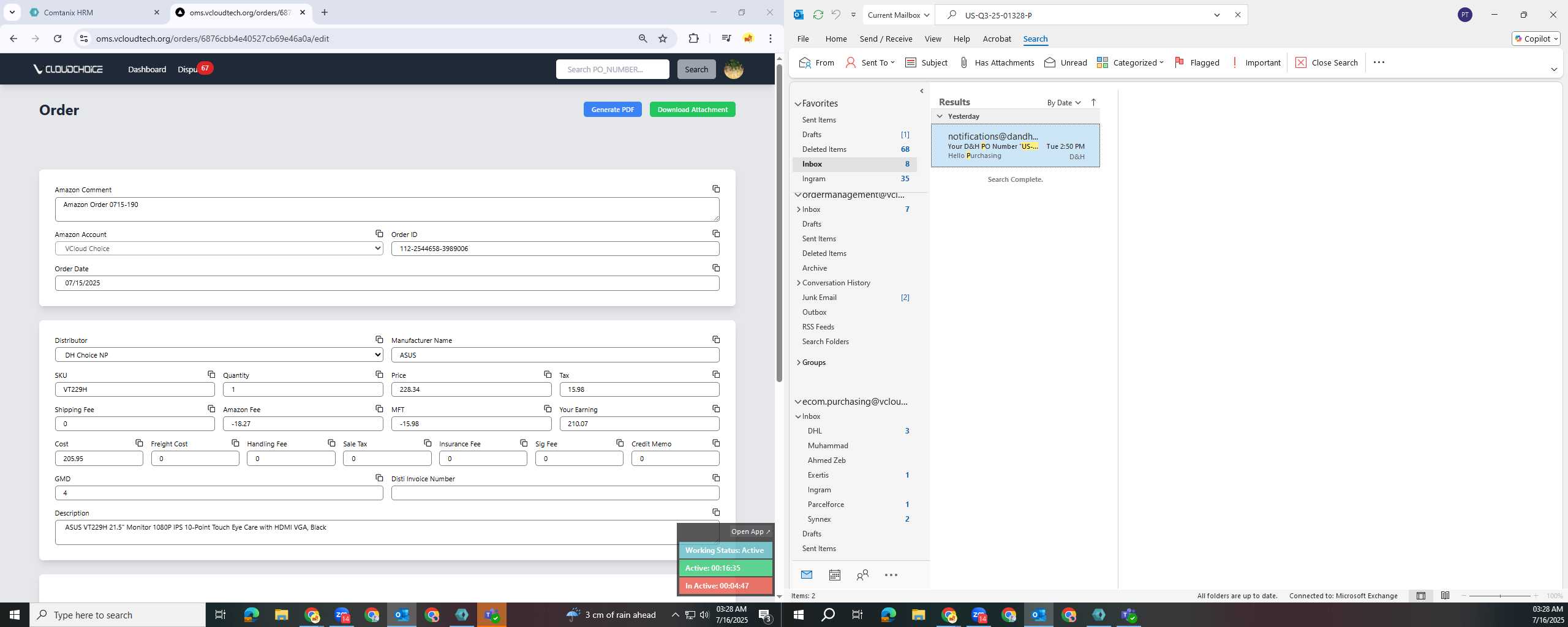Open Windows Start menu
The image size is (1568, 627).
[x=15, y=615]
